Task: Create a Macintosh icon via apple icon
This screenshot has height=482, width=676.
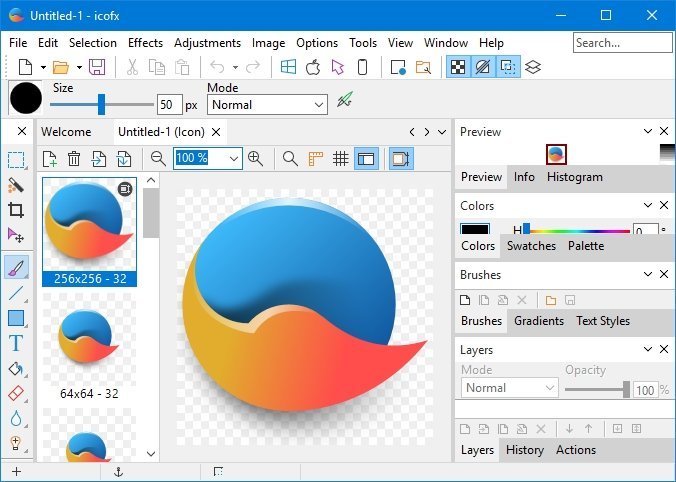Action: (313, 67)
